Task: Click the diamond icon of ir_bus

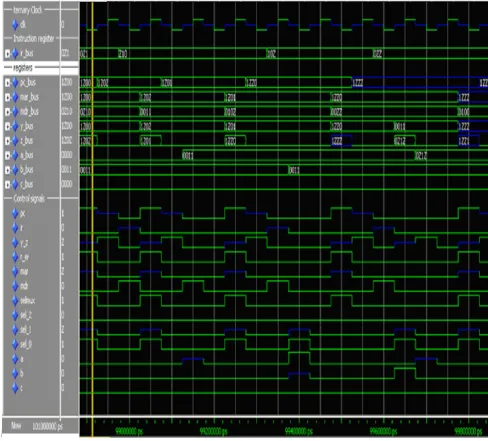Action: click(15, 53)
